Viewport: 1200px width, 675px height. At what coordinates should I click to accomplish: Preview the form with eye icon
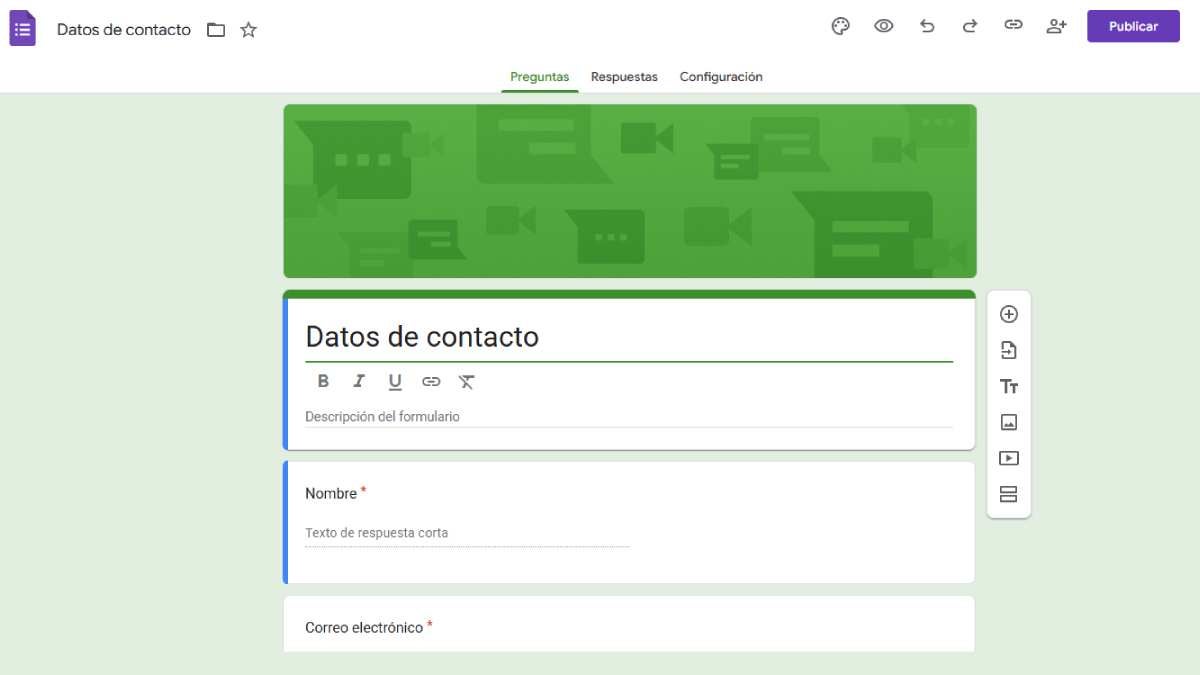coord(884,27)
